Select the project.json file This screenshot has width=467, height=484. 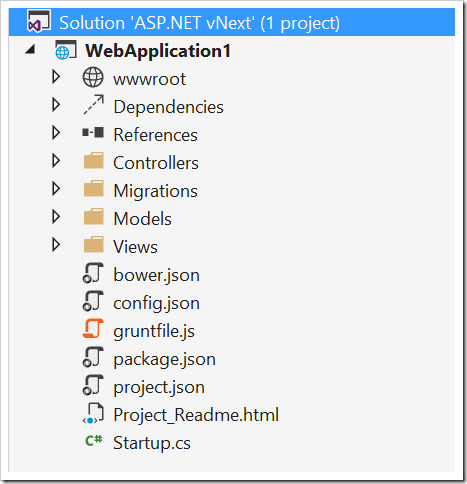(x=159, y=388)
